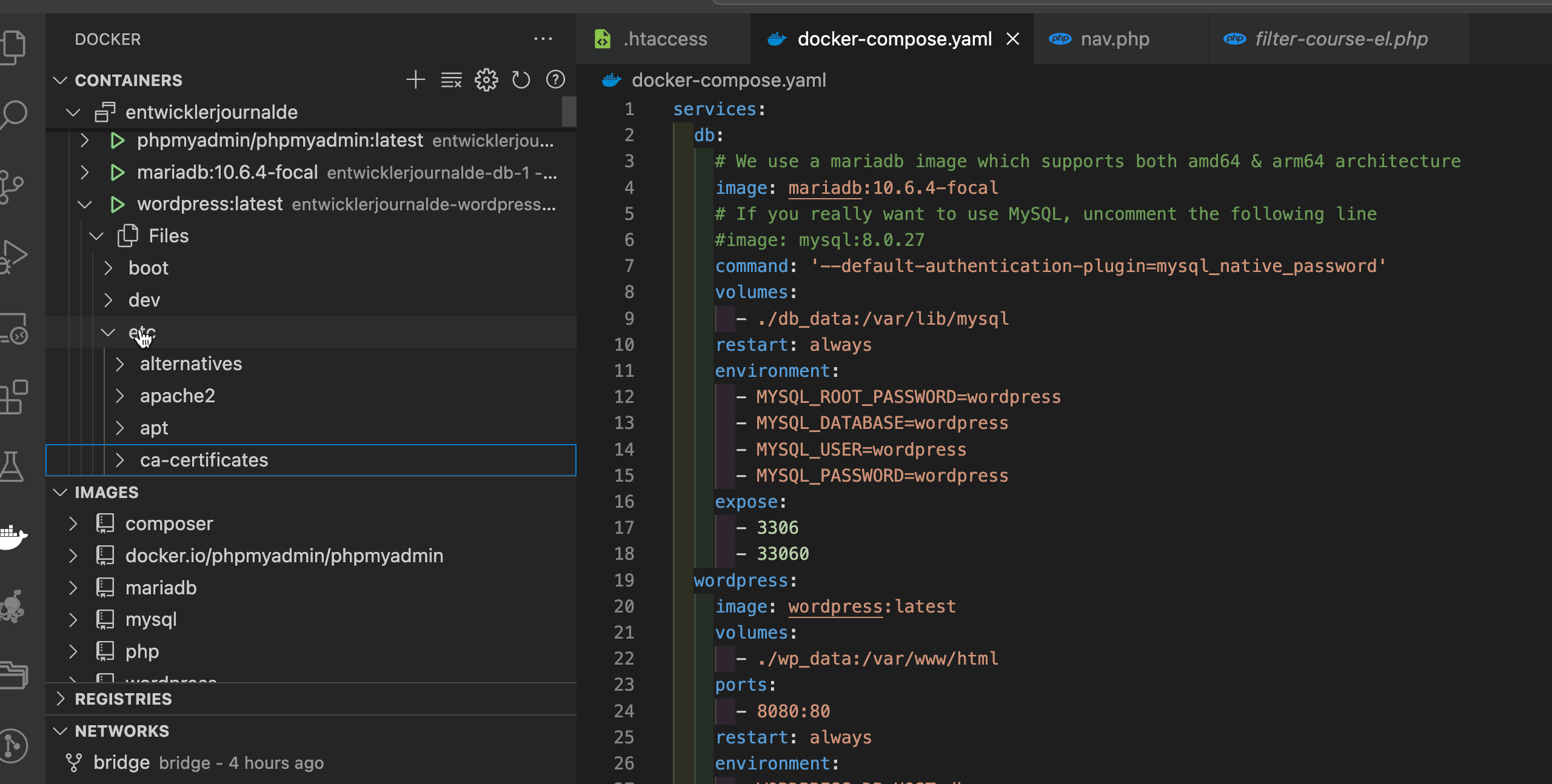Click the running icon of phpmyadmin container

pos(117,141)
